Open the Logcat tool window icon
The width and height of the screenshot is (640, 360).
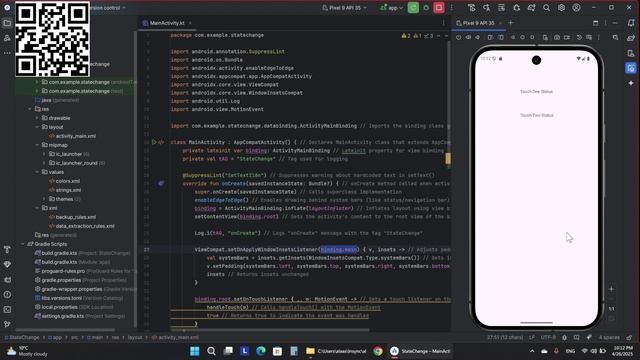click(7, 280)
